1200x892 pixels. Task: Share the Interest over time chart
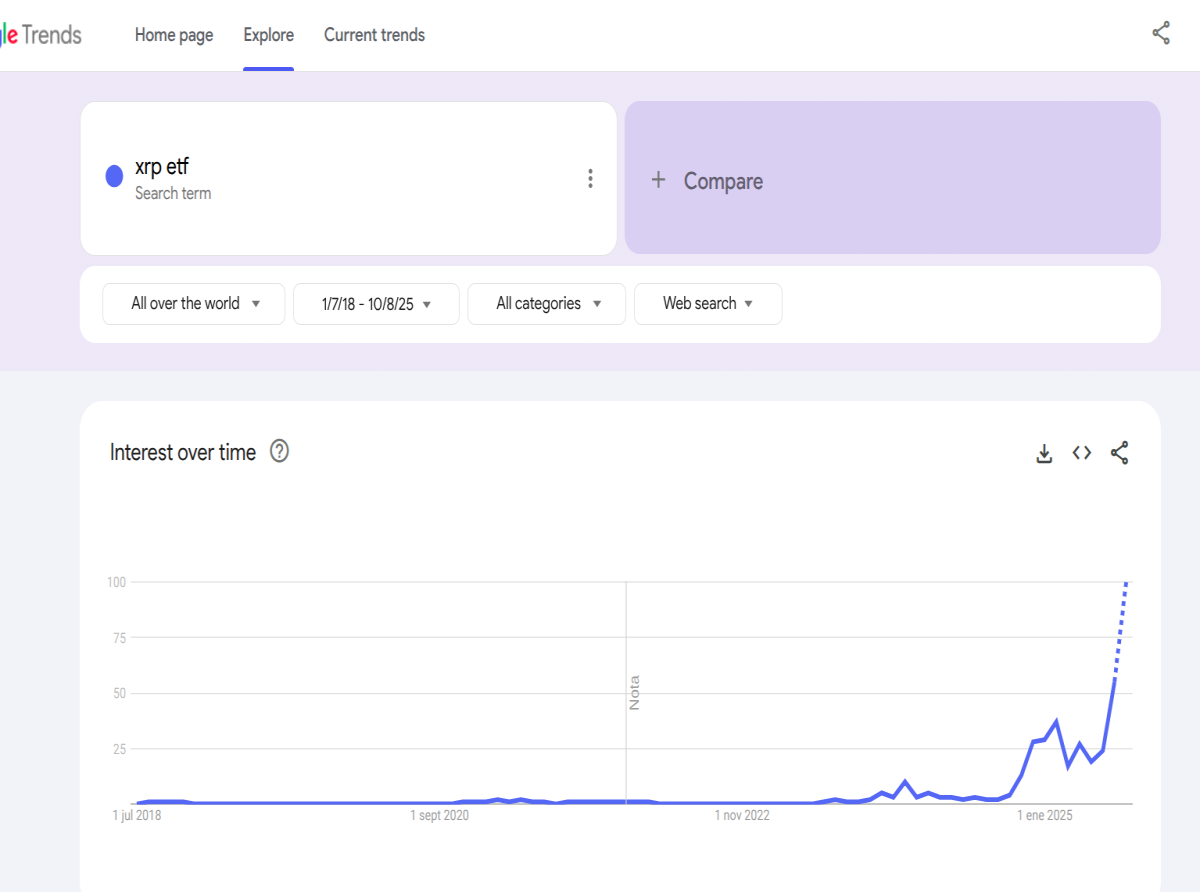tap(1120, 453)
